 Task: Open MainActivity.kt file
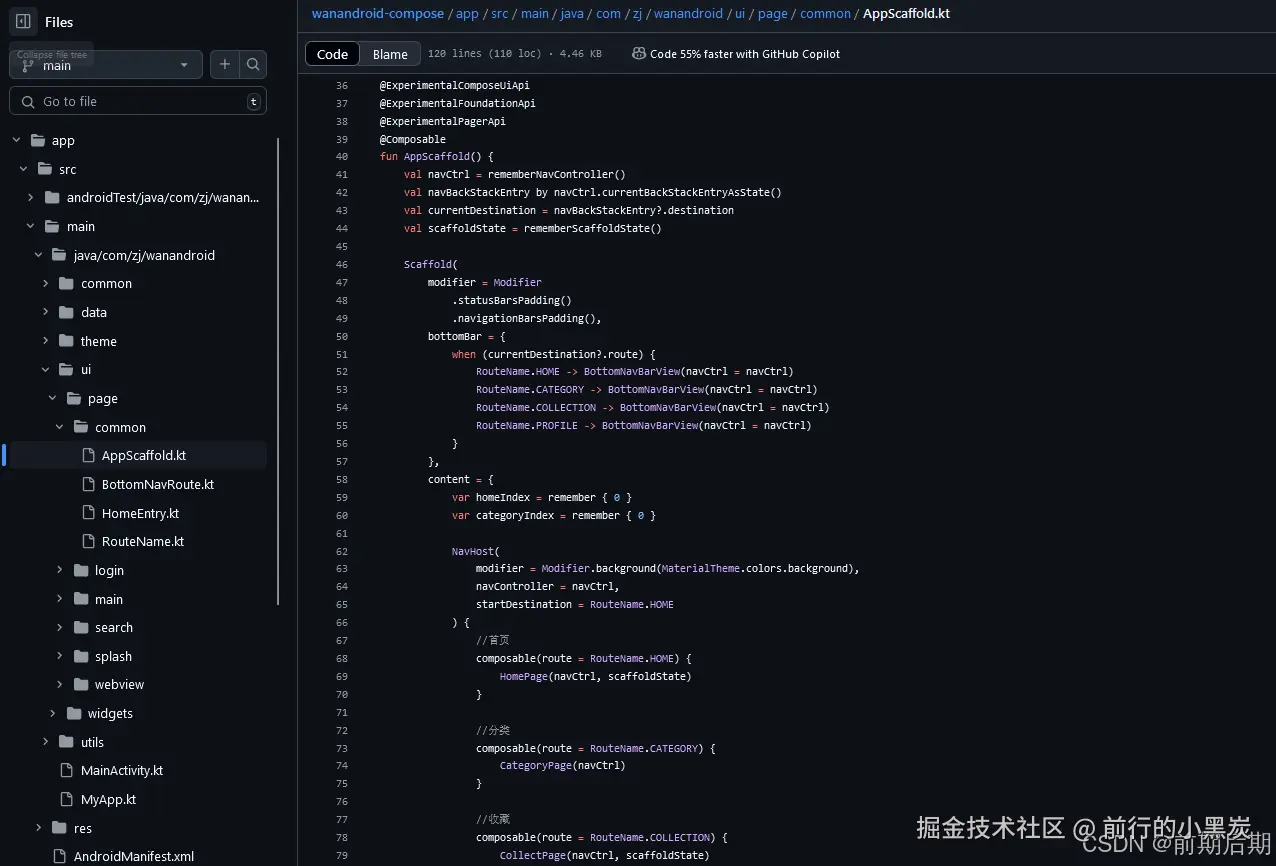pos(122,770)
